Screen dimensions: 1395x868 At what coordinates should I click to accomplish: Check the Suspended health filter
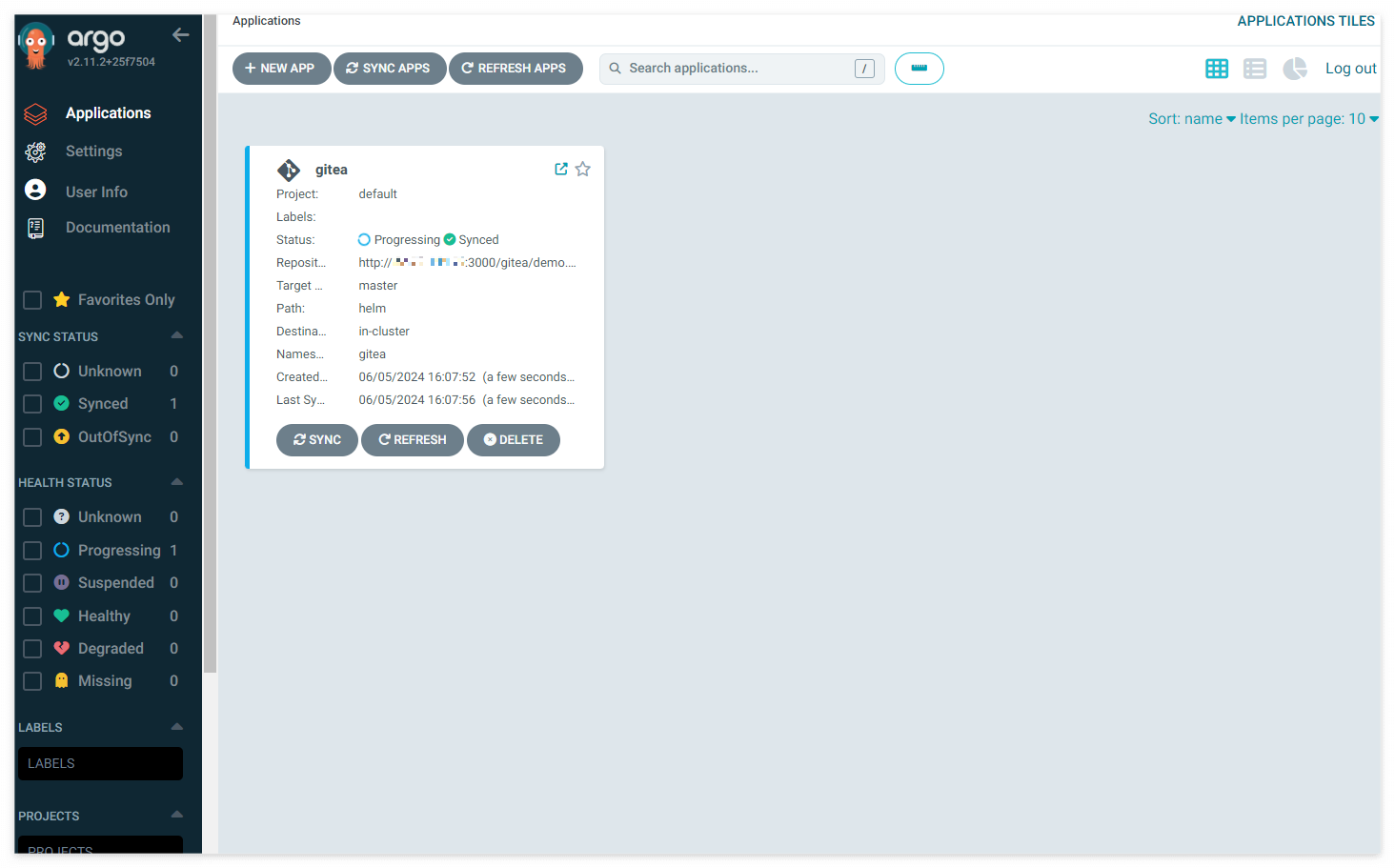click(x=32, y=583)
